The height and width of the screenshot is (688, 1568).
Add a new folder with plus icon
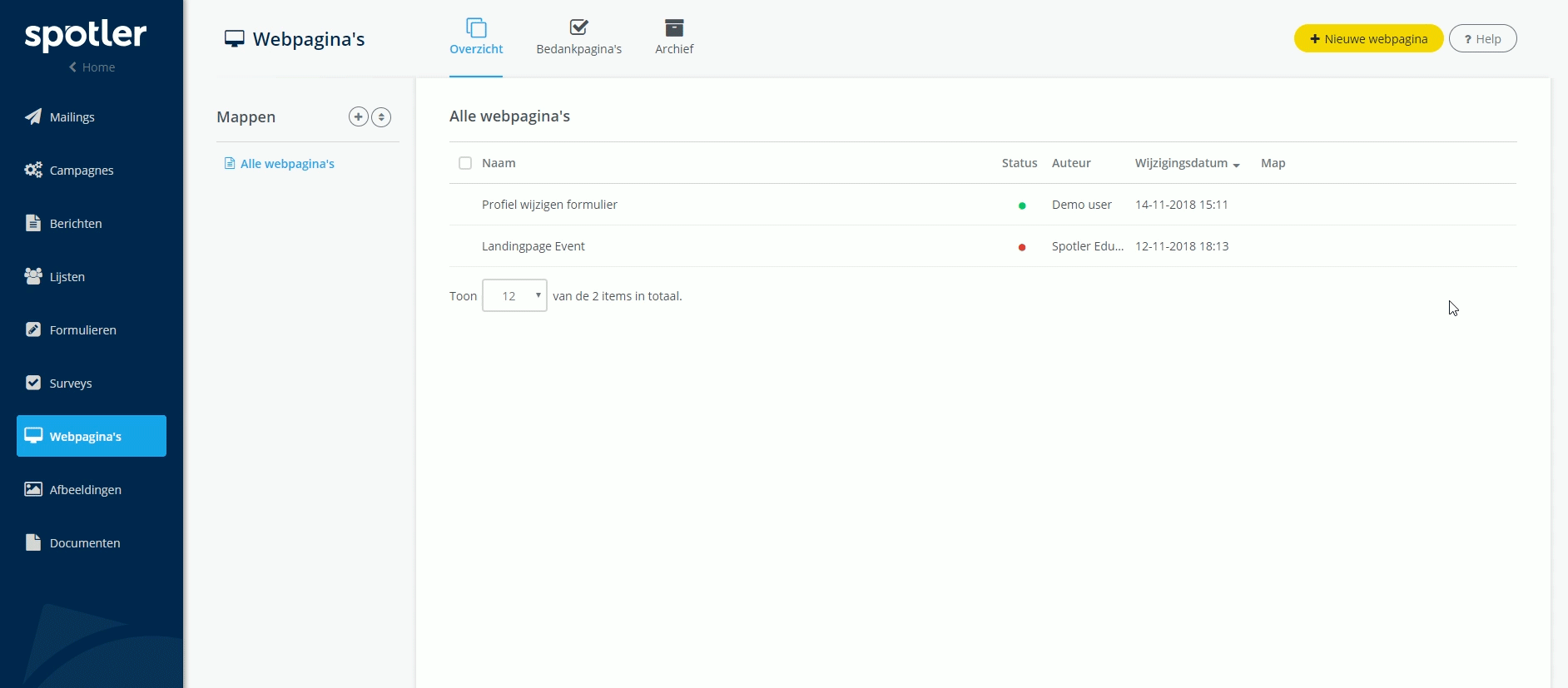click(x=358, y=116)
